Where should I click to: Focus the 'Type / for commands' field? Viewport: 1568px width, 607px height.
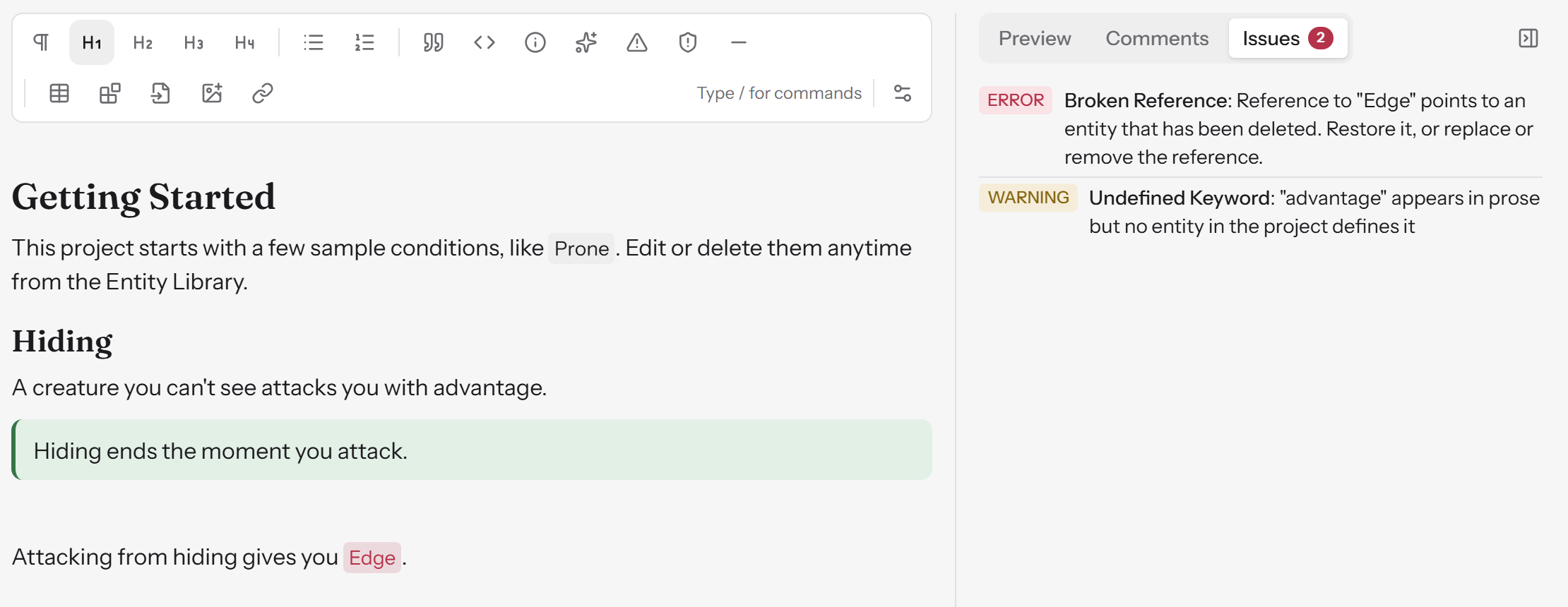pos(779,93)
